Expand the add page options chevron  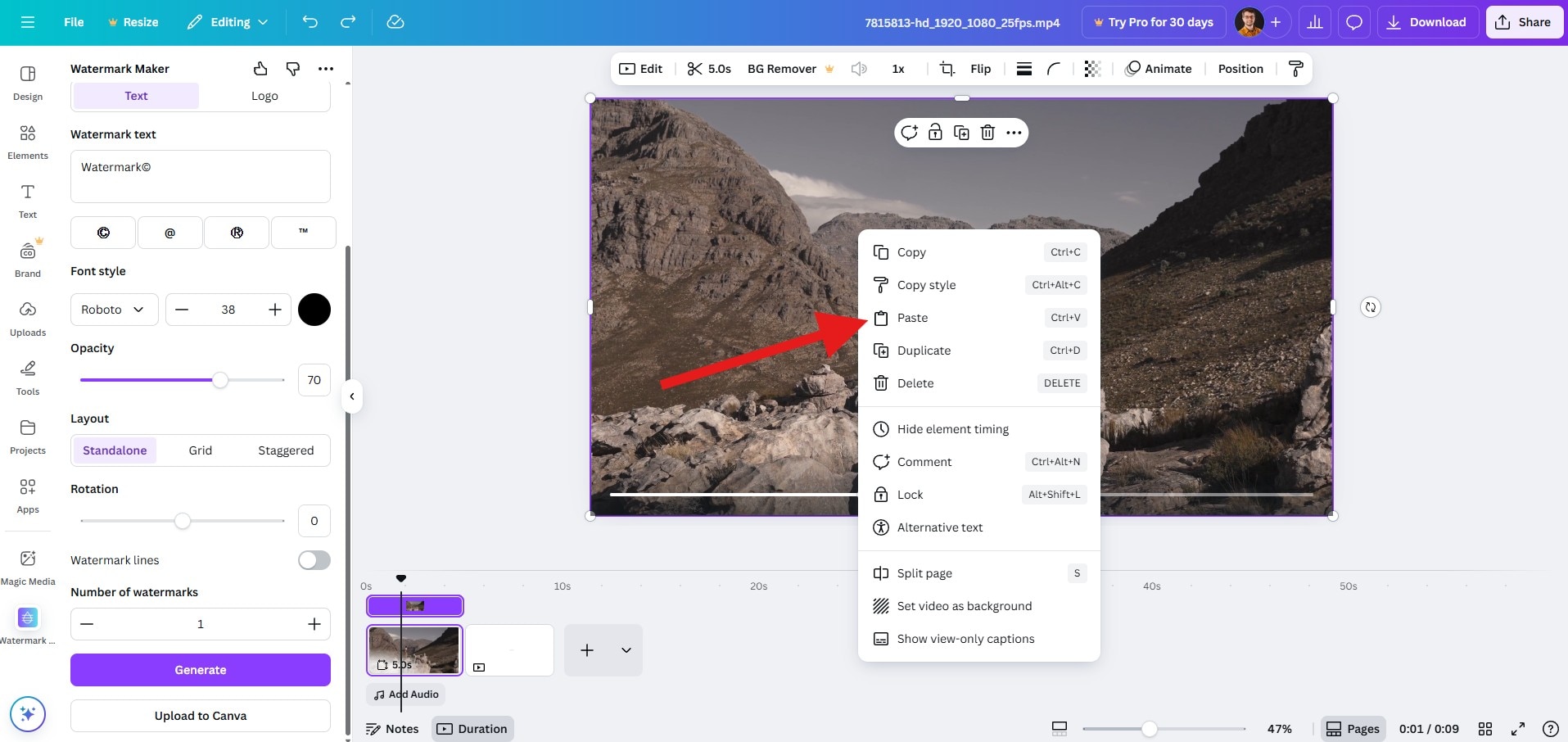[626, 650]
